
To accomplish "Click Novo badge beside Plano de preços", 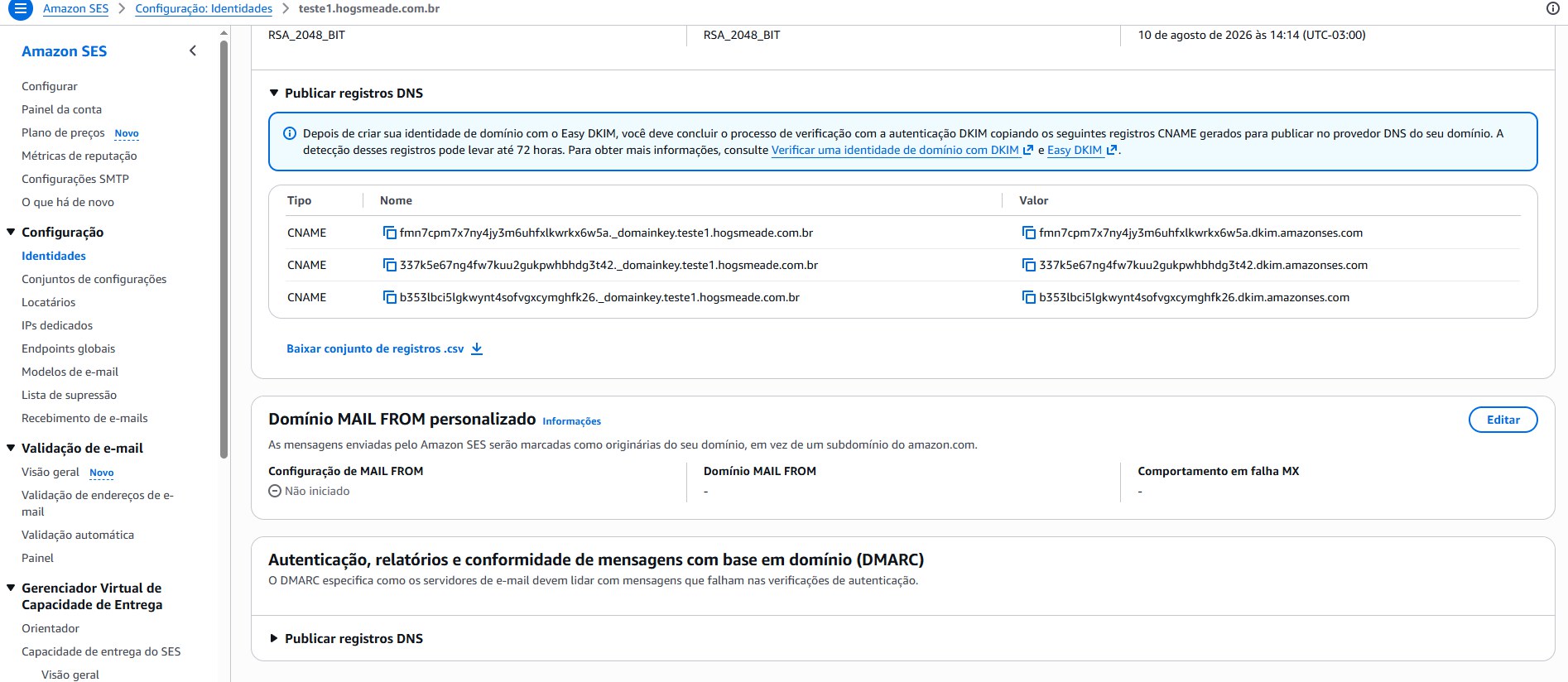I will tap(127, 133).
